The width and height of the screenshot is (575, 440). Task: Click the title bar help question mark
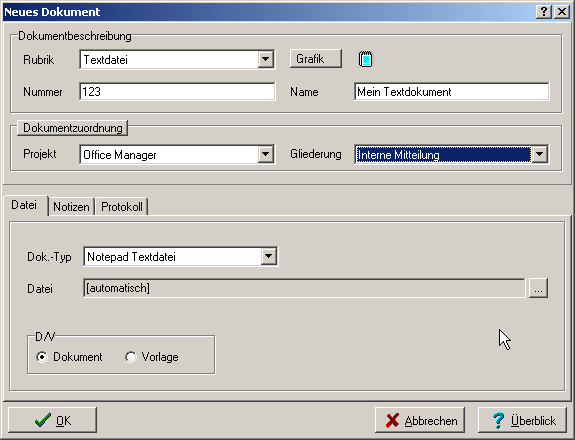click(x=544, y=12)
